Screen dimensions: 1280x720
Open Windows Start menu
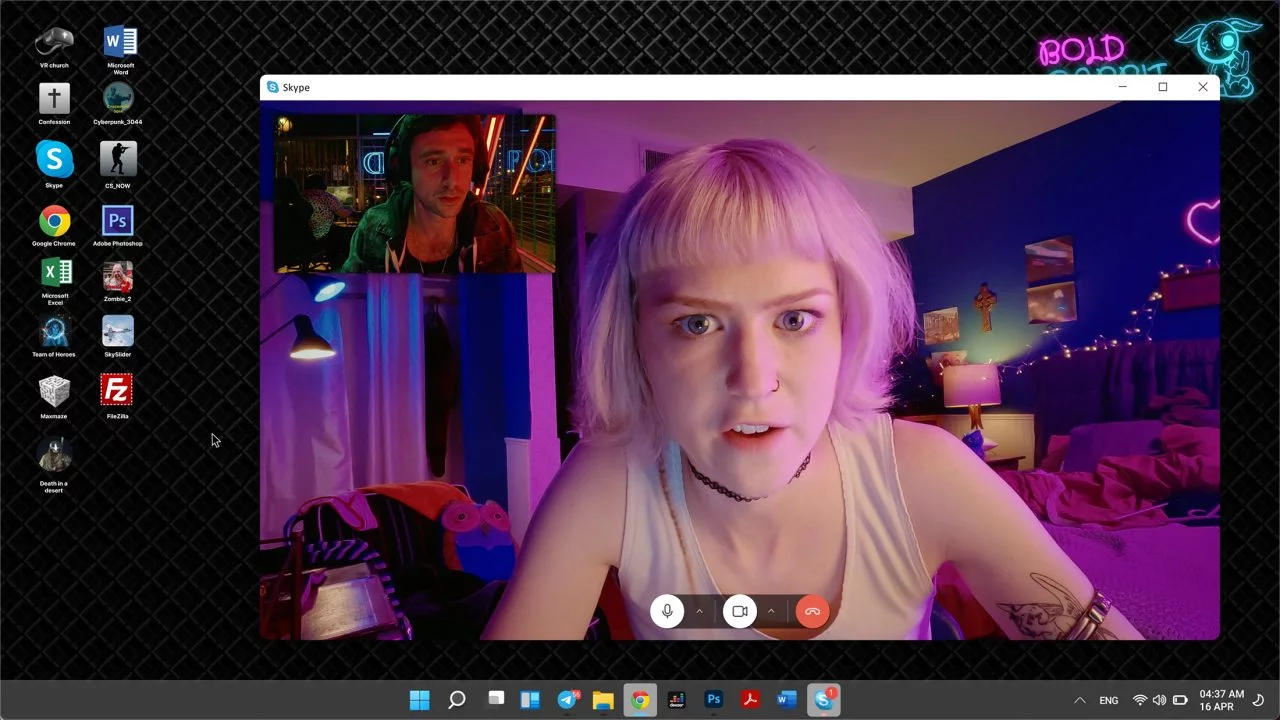tap(420, 700)
